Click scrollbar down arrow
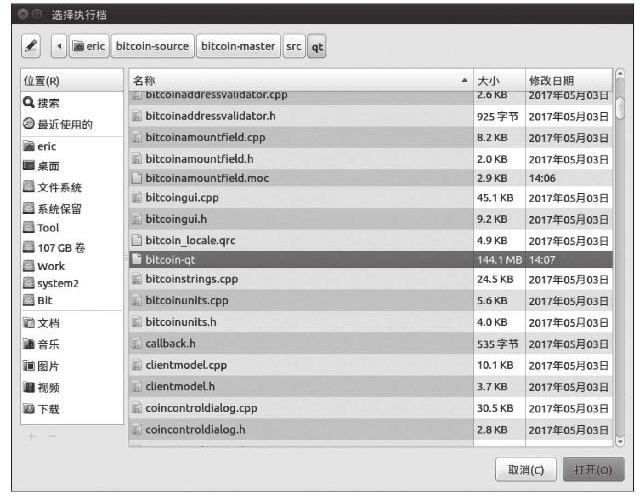The height and width of the screenshot is (496, 640). [x=620, y=441]
